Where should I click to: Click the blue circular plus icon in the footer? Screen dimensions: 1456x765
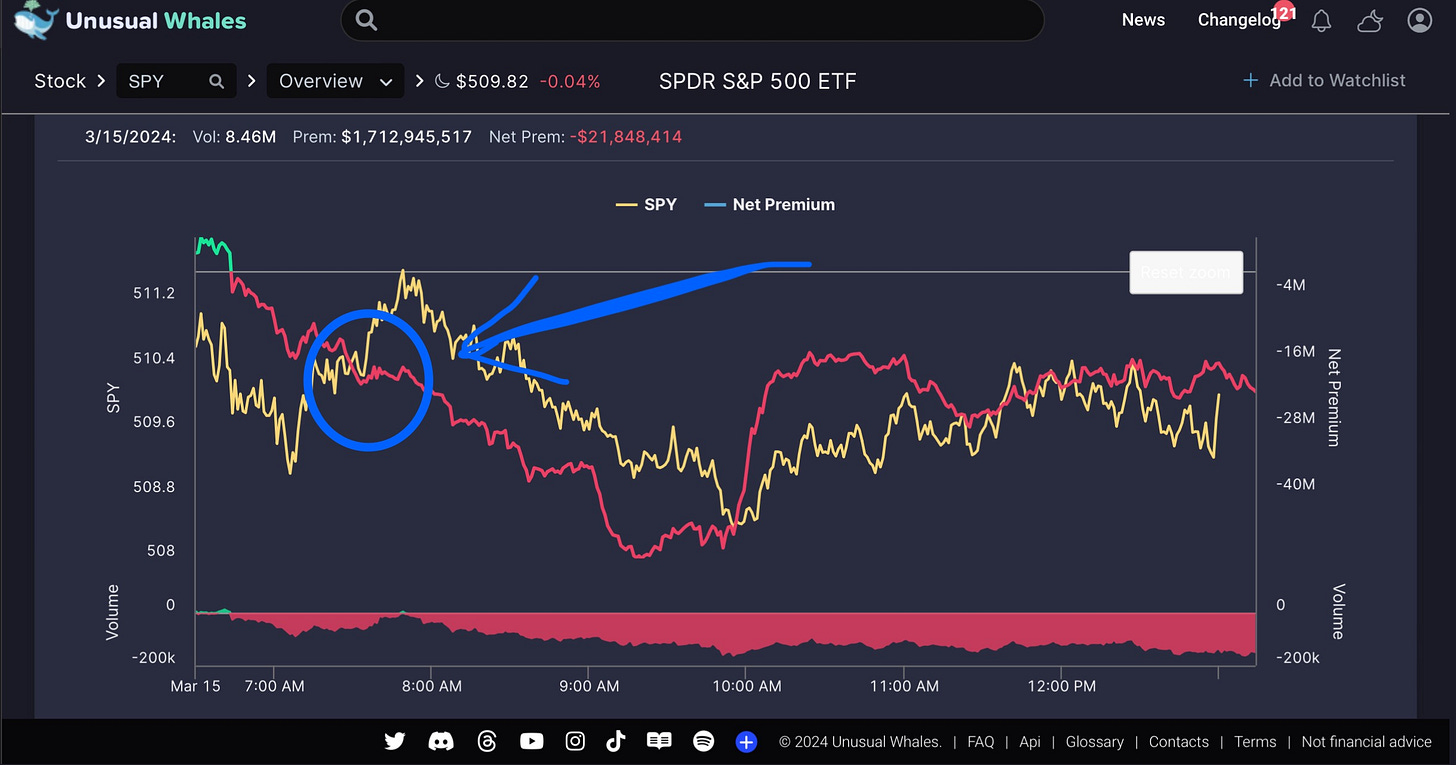coord(747,741)
